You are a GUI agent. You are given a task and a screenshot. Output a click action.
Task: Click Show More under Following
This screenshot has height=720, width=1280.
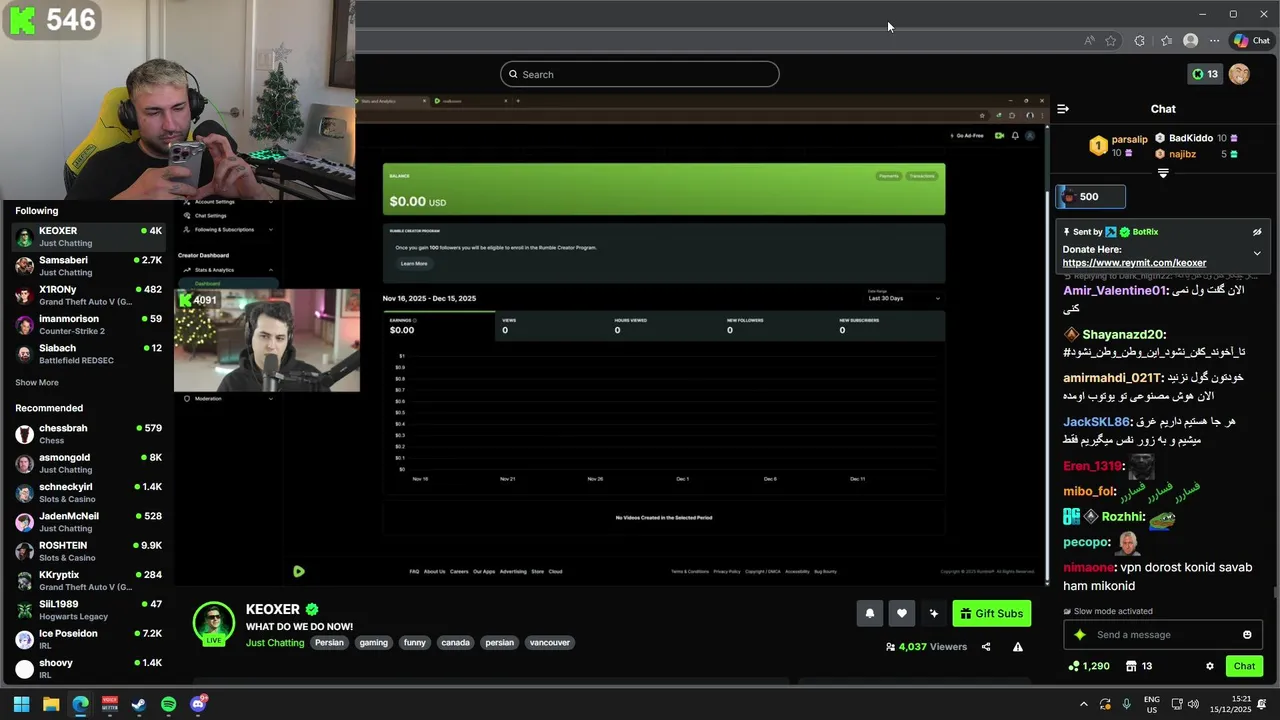37,382
